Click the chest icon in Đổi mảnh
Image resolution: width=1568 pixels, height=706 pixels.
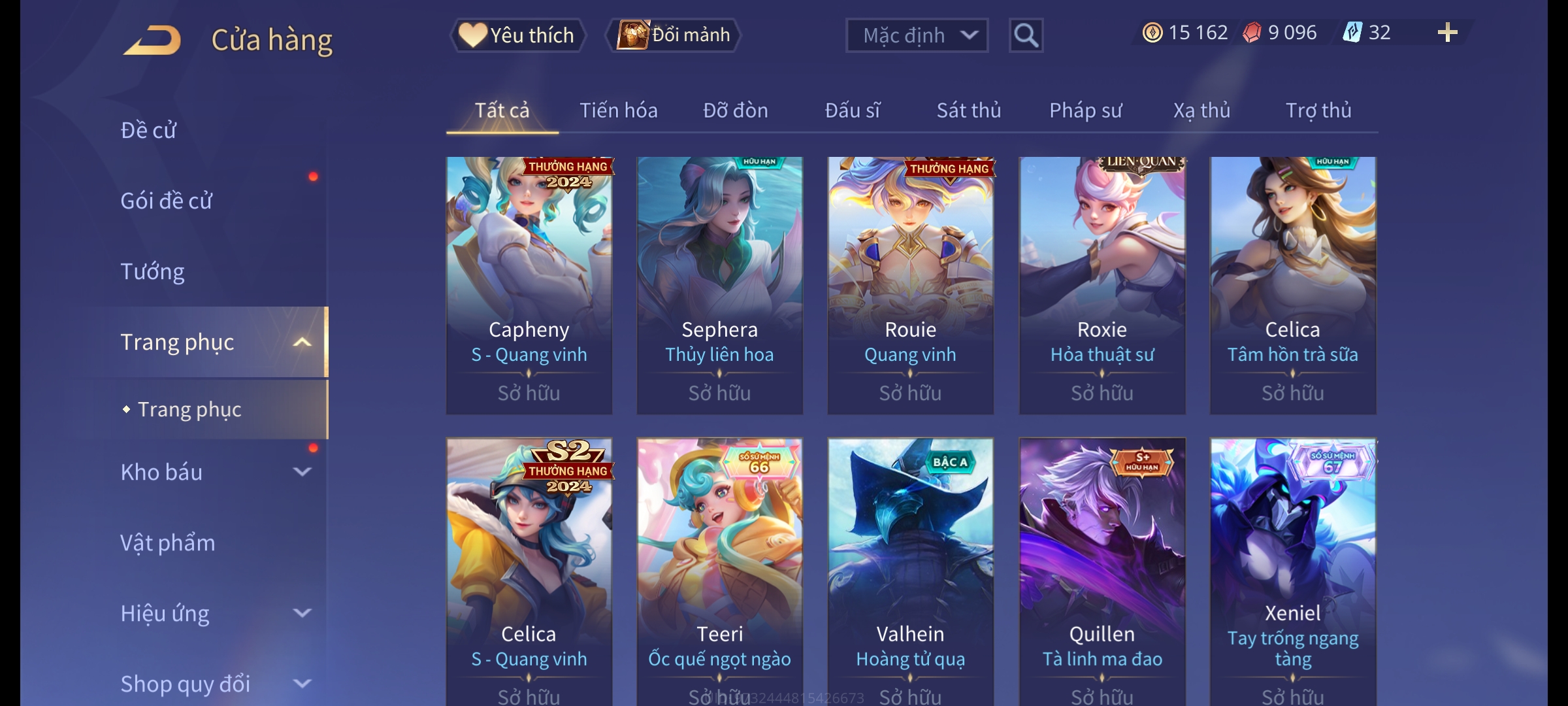632,35
